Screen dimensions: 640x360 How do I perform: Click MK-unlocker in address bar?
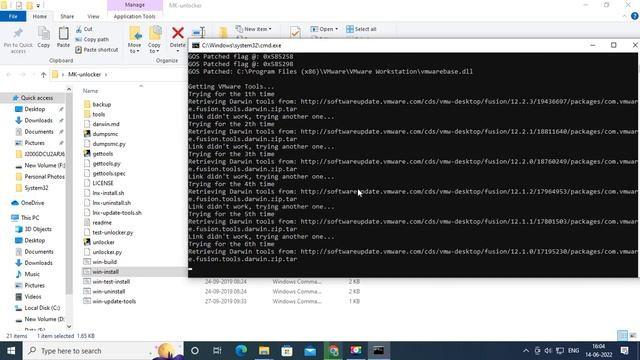point(84,74)
